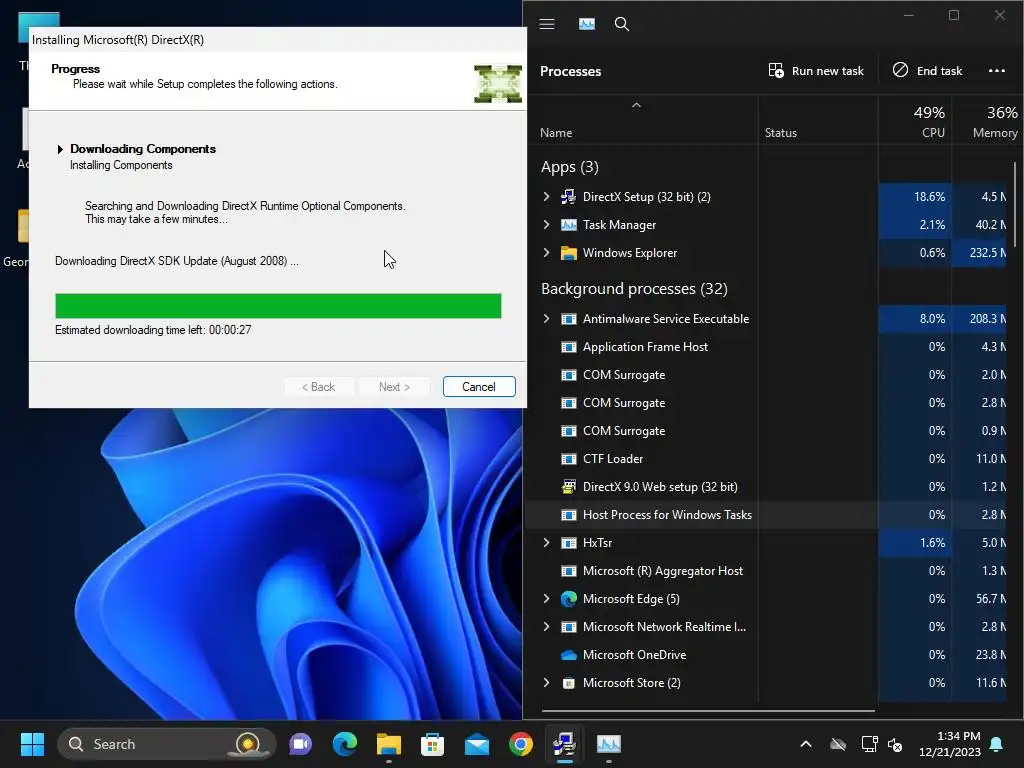
Task: Expand the Task Manager process group
Action: [x=547, y=225]
